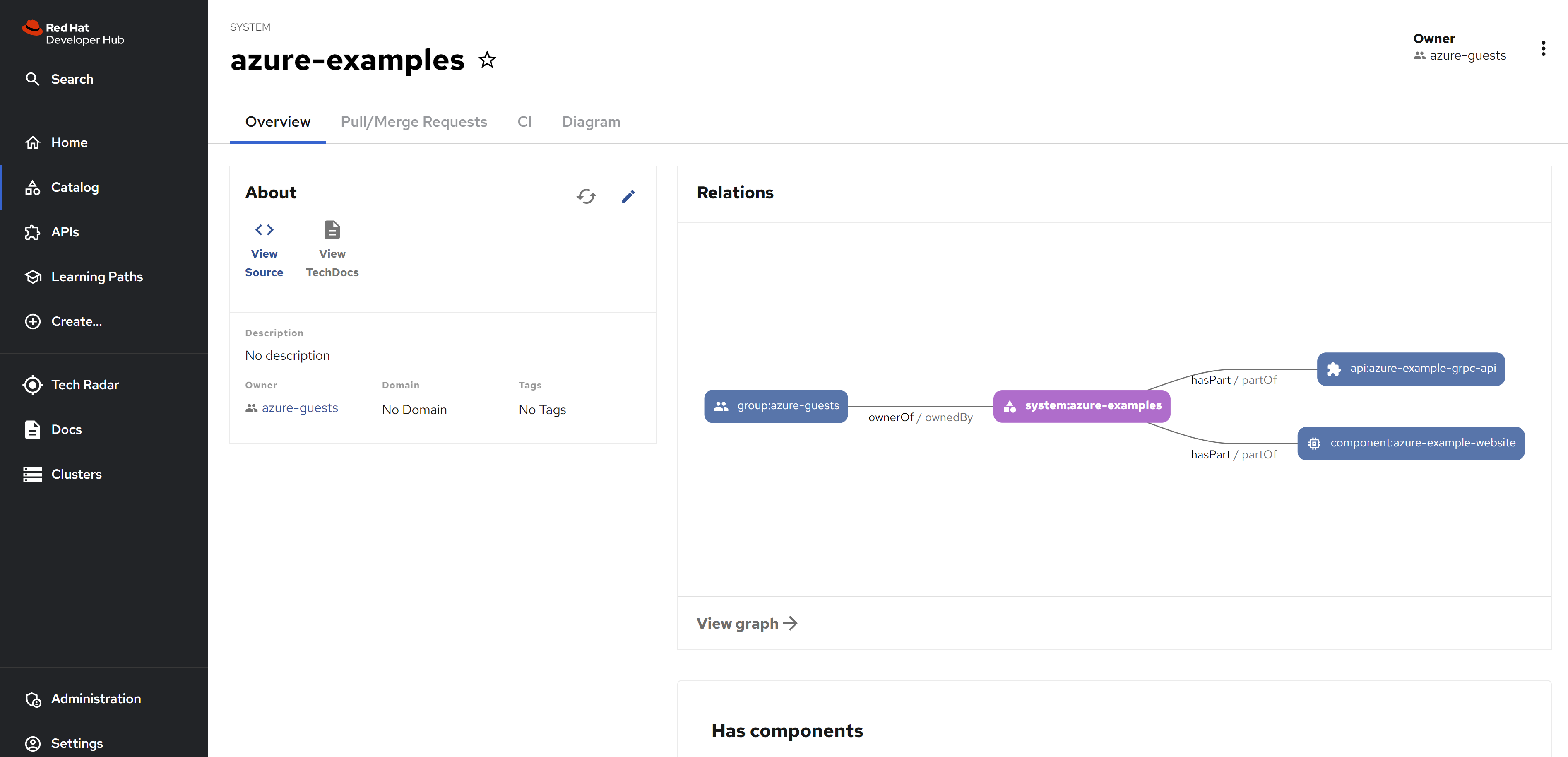Open the Tech Radar sidebar item
The width and height of the screenshot is (1568, 757).
84,385
